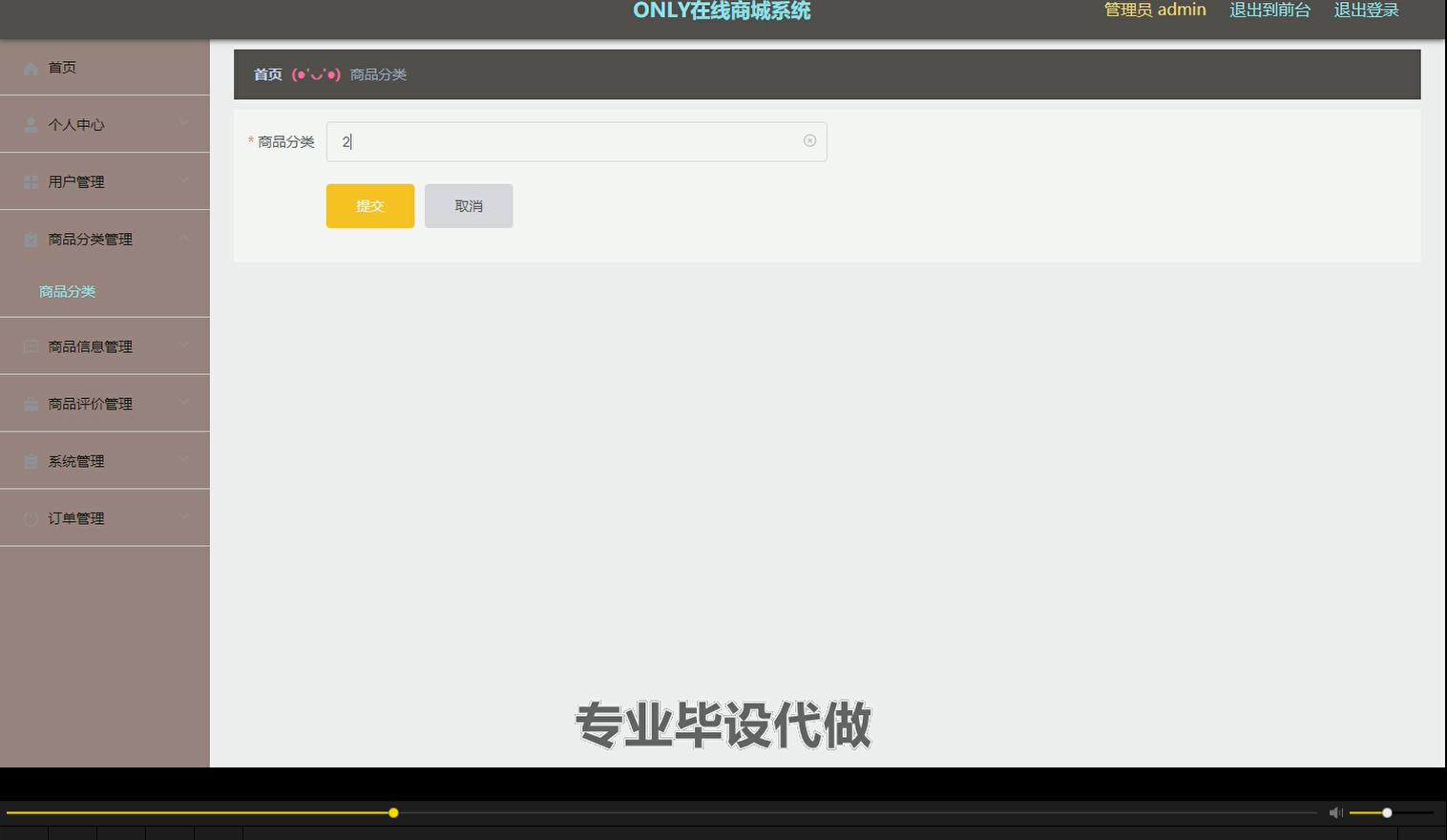The height and width of the screenshot is (840, 1447).
Task: Expand the 订单管理 menu section
Action: (x=183, y=517)
